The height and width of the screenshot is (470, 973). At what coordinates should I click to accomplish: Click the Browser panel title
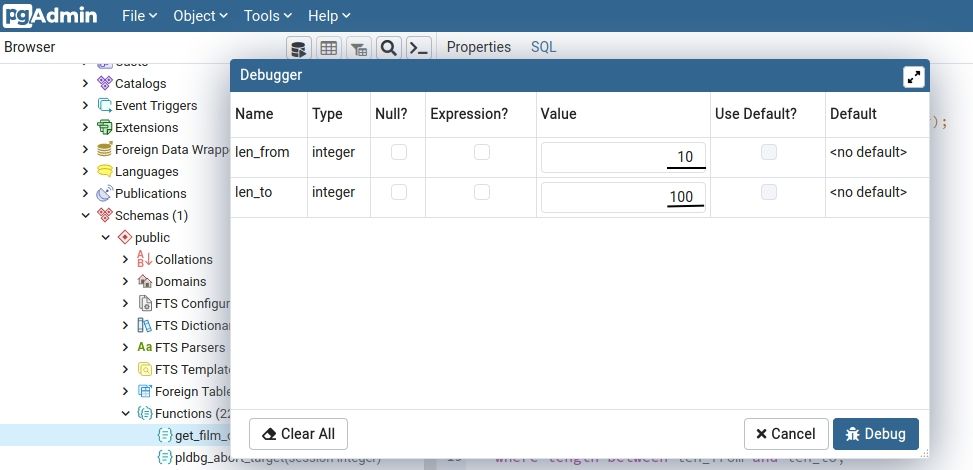(x=30, y=47)
